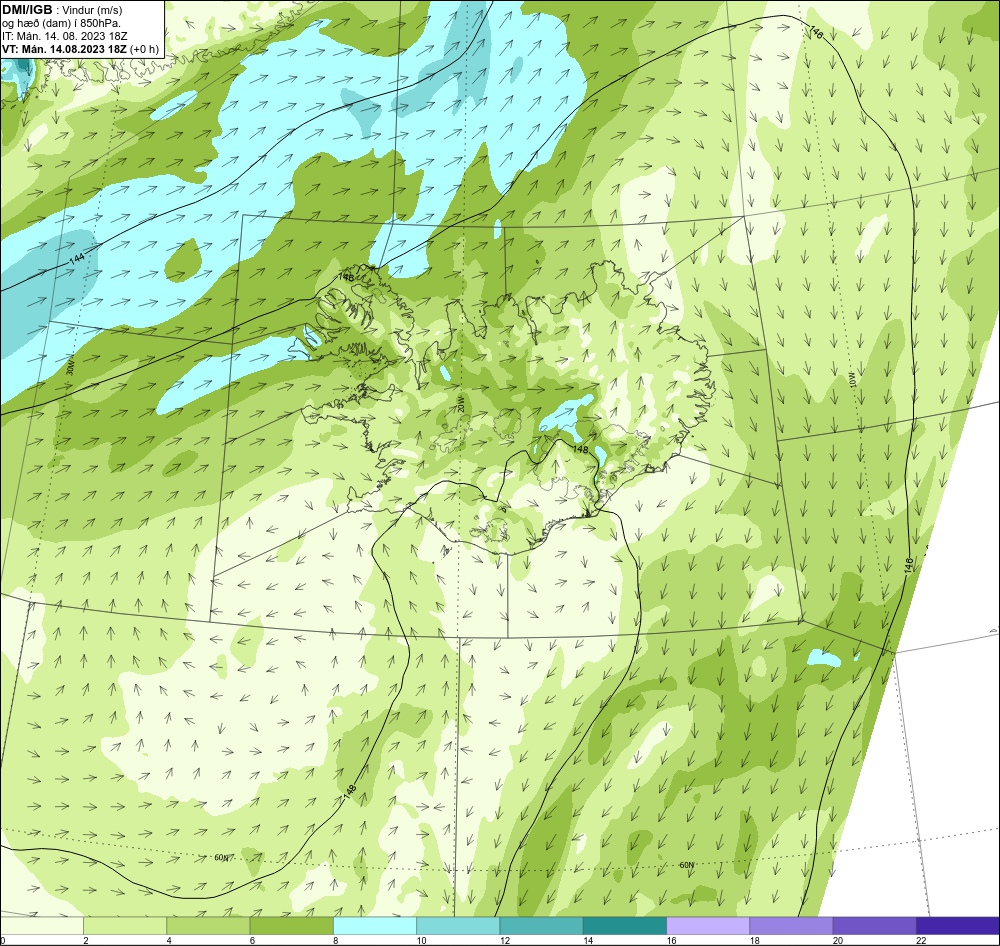Viewport: 1000px width, 946px height.
Task: Select the 4–6 m/s green legend swatch
Action: coord(208,926)
